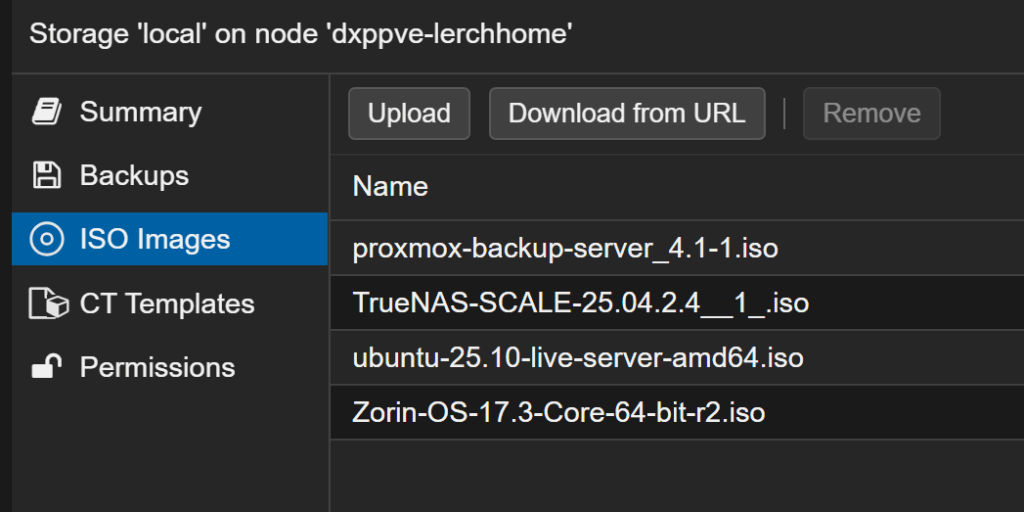Viewport: 1024px width, 512px height.
Task: Open the Permissions section label
Action: click(157, 367)
